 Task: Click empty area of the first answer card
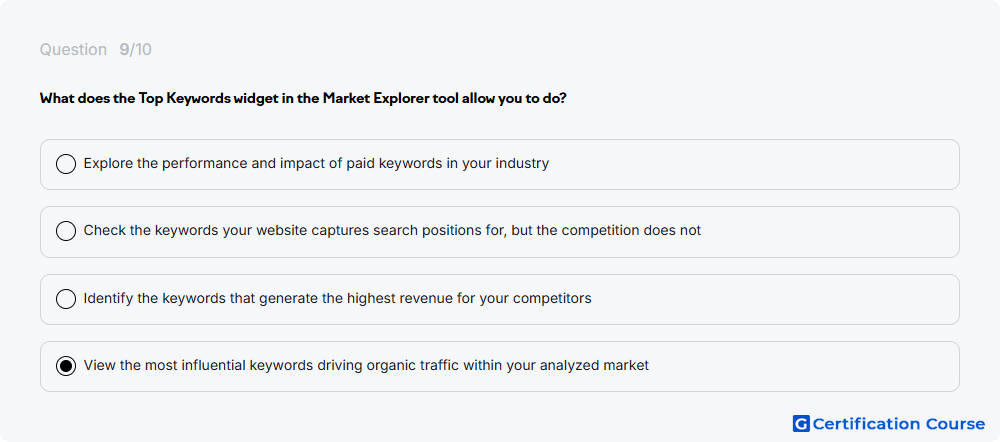(753, 165)
